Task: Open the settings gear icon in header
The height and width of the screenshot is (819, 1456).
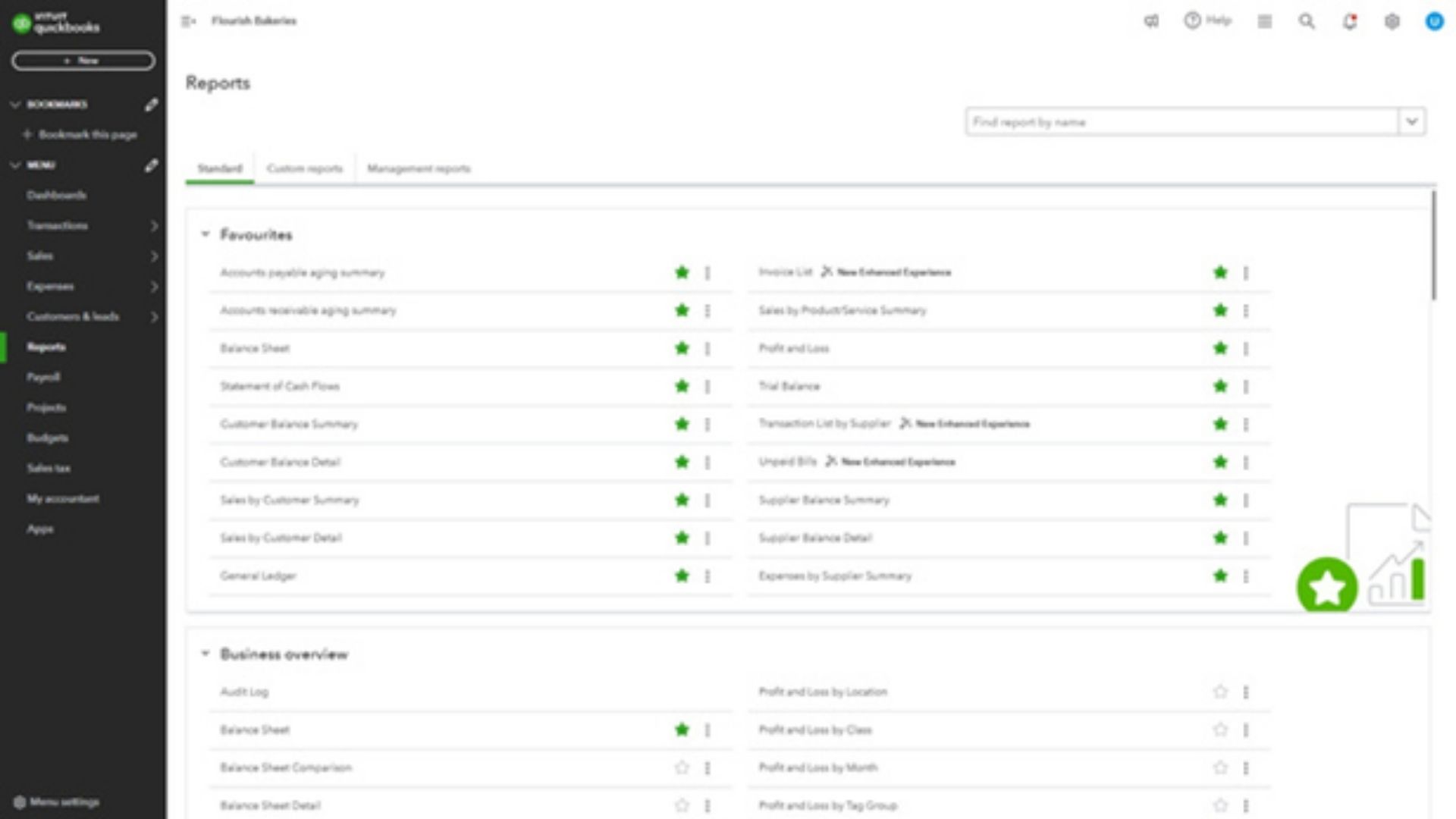Action: 1392,21
